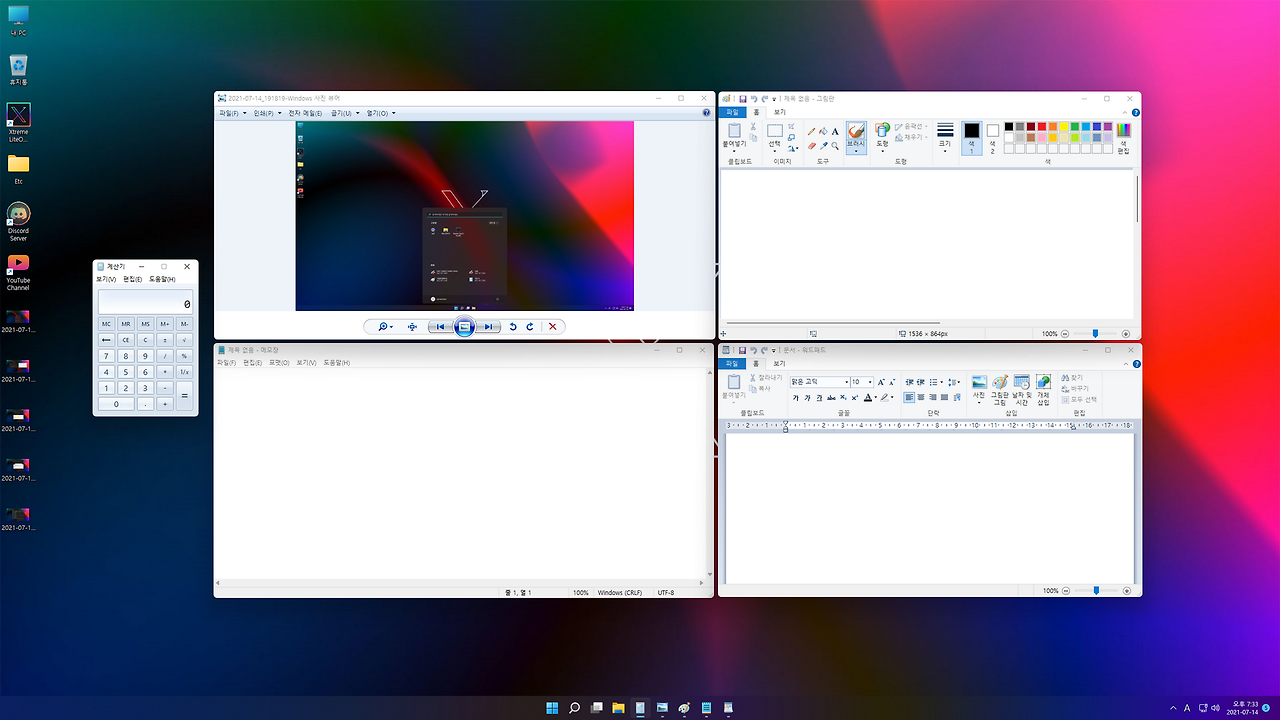Viewport: 1280px width, 720px height.
Task: Rotate the photo clockwise in Photo Viewer
Action: 530,326
